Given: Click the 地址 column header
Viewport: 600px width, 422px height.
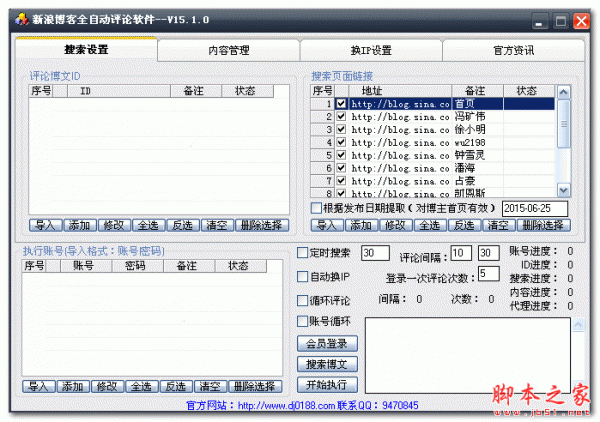Looking at the screenshot, I should point(400,91).
